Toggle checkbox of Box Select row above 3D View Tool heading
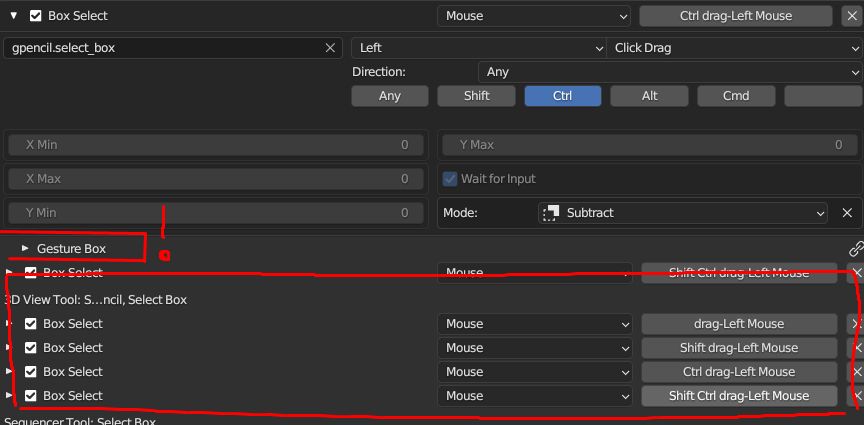The height and width of the screenshot is (425, 864). click(x=31, y=272)
